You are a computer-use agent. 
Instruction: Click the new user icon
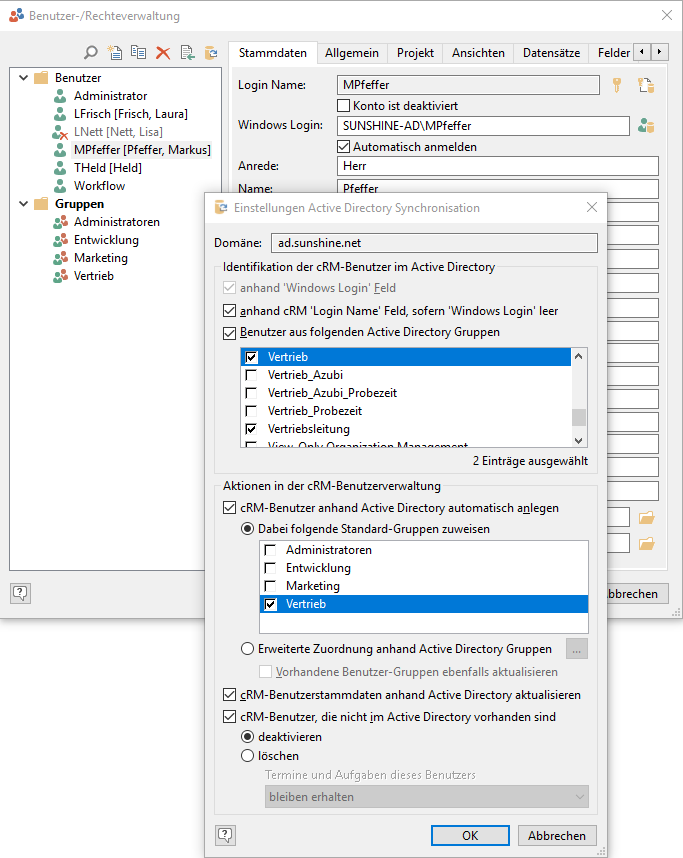pyautogui.click(x=115, y=53)
